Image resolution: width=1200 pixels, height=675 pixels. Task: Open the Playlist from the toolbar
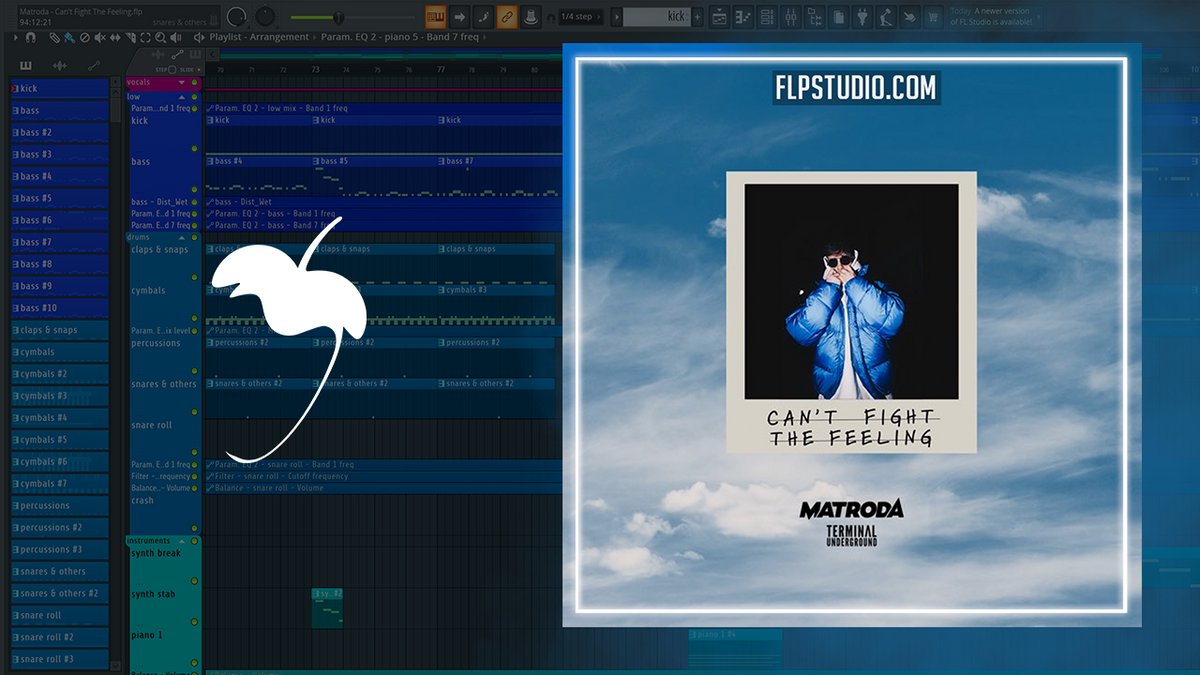coord(719,17)
